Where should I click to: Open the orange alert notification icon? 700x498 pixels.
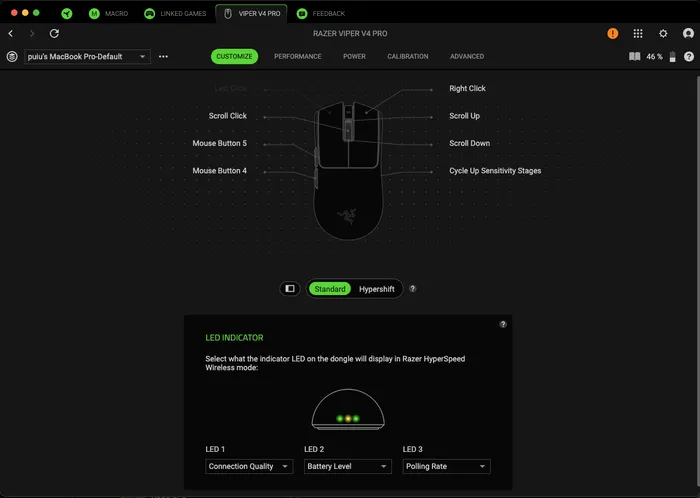(x=612, y=33)
